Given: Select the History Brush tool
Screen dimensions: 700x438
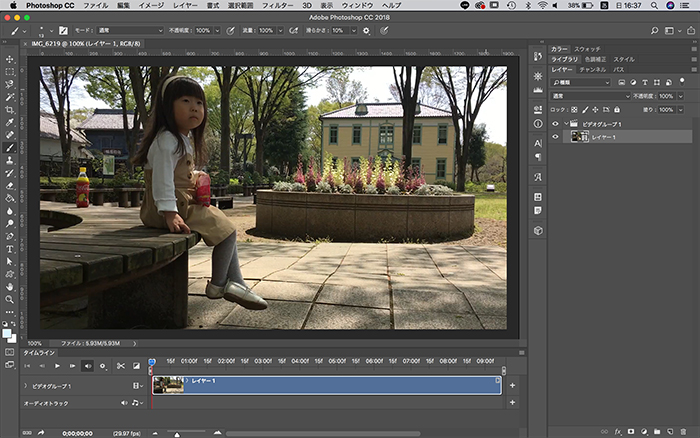Looking at the screenshot, I should click(x=9, y=173).
